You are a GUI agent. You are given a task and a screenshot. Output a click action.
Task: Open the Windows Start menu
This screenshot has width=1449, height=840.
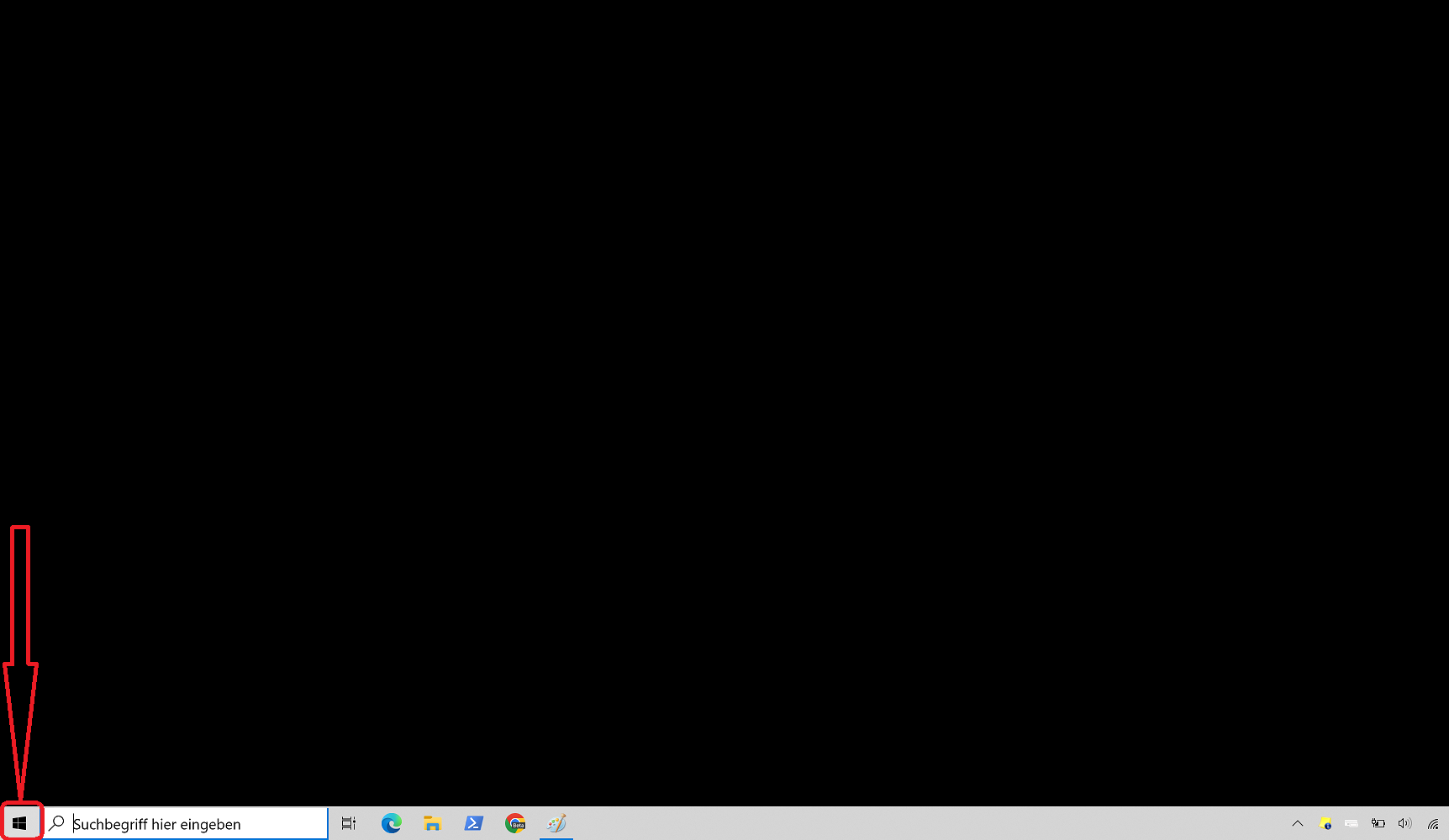click(x=19, y=823)
